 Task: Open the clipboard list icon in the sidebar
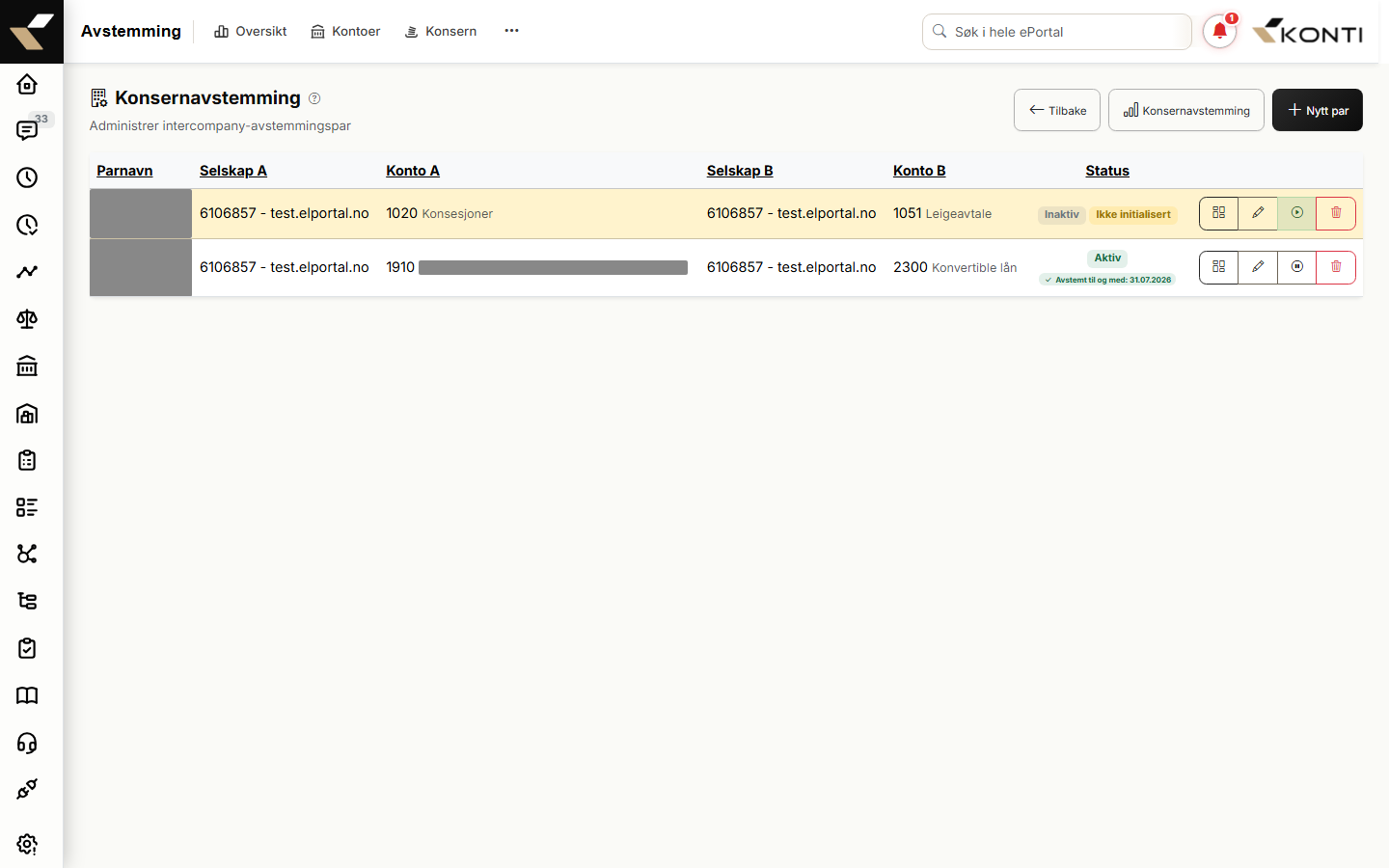click(27, 460)
